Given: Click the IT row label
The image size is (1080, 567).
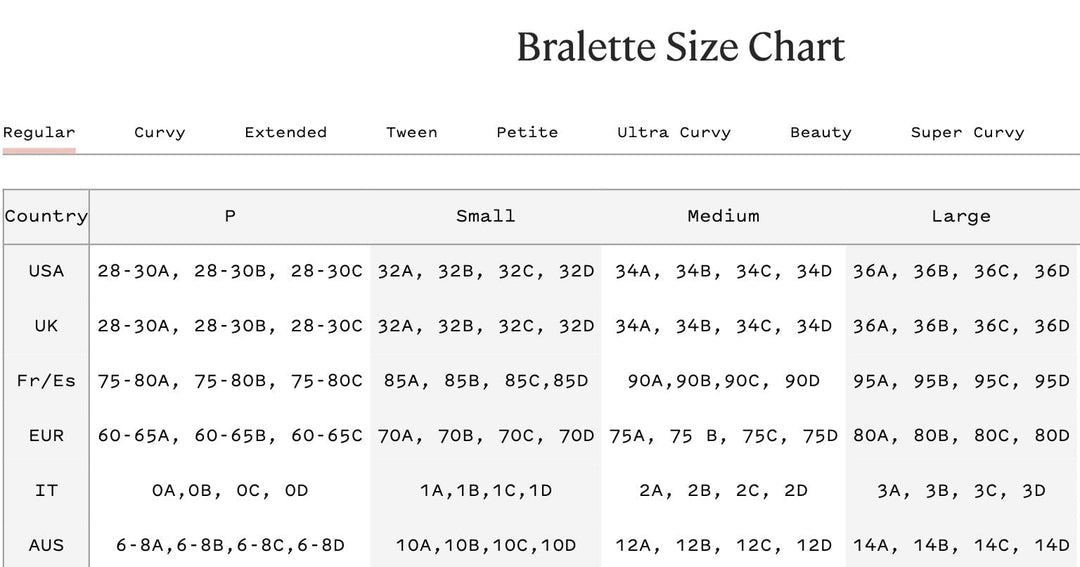Looking at the screenshot, I should (x=46, y=490).
